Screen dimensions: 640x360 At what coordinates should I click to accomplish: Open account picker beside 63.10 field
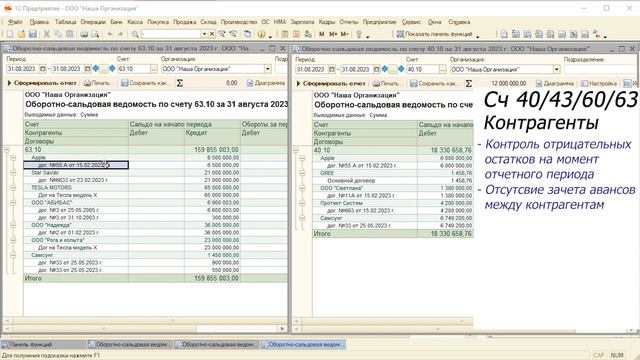pyautogui.click(x=153, y=69)
